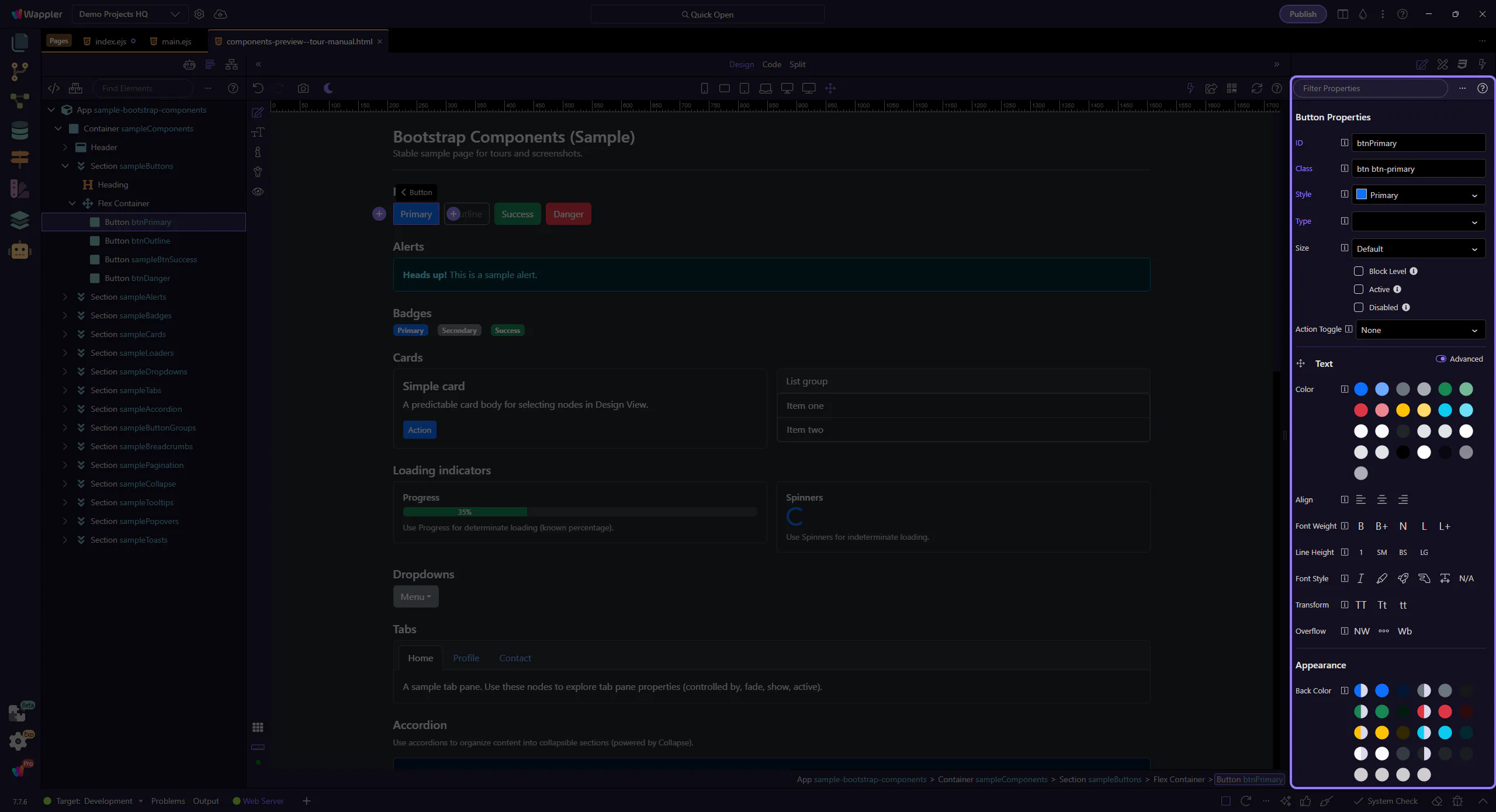This screenshot has height=812, width=1496.
Task: Pick the red text color swatch
Action: (1361, 410)
